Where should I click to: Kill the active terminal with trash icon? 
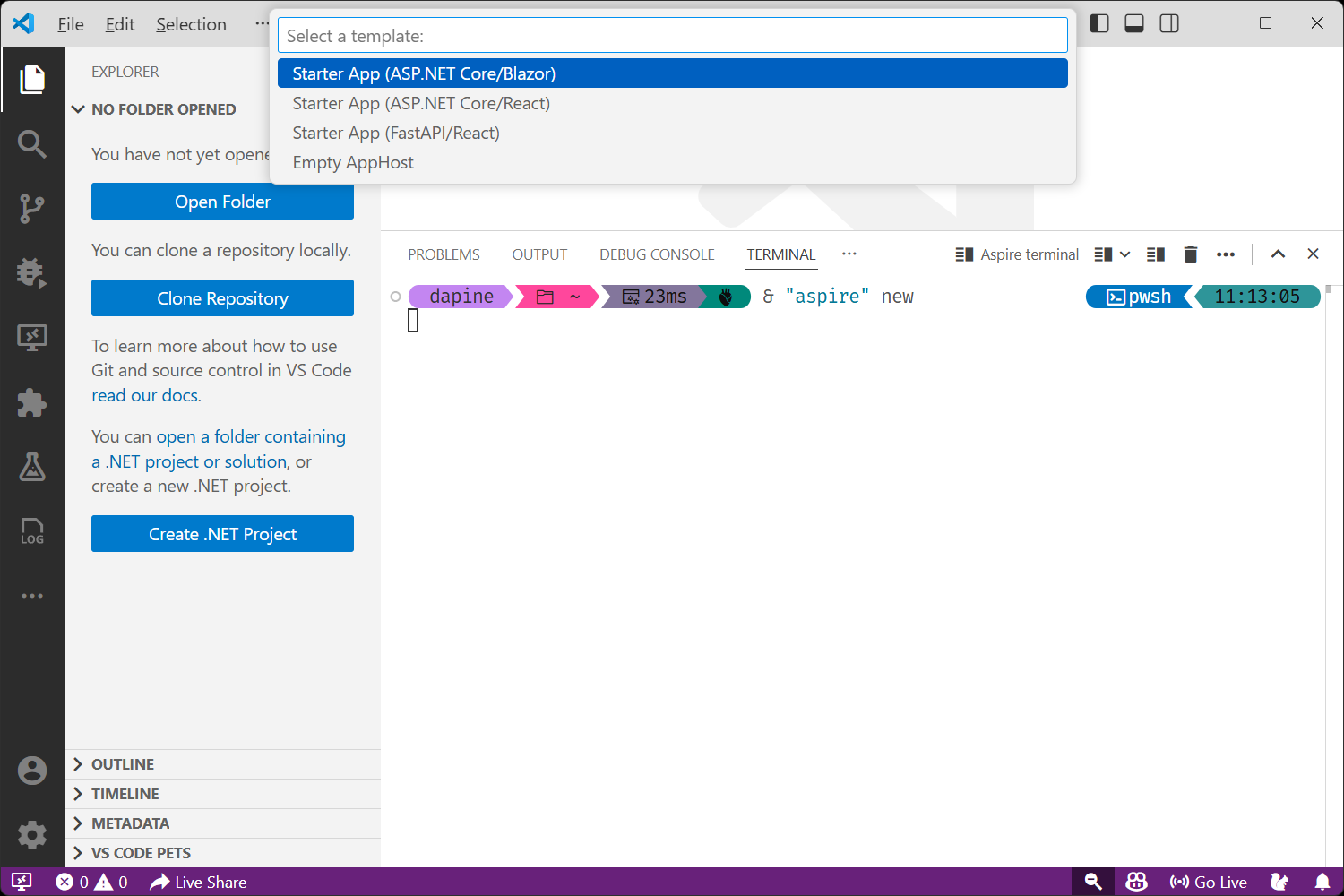[1190, 254]
